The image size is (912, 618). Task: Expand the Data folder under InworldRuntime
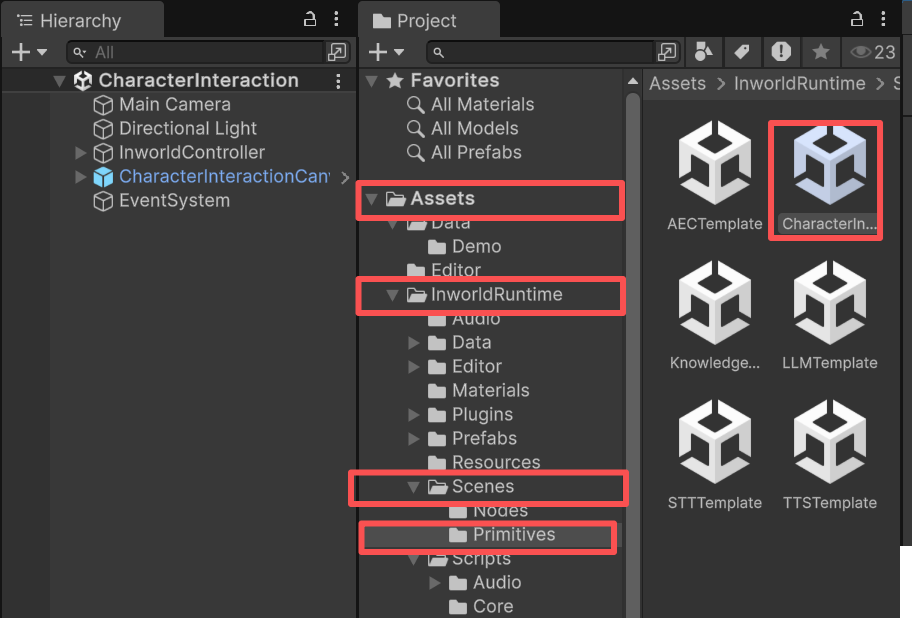pyautogui.click(x=414, y=343)
